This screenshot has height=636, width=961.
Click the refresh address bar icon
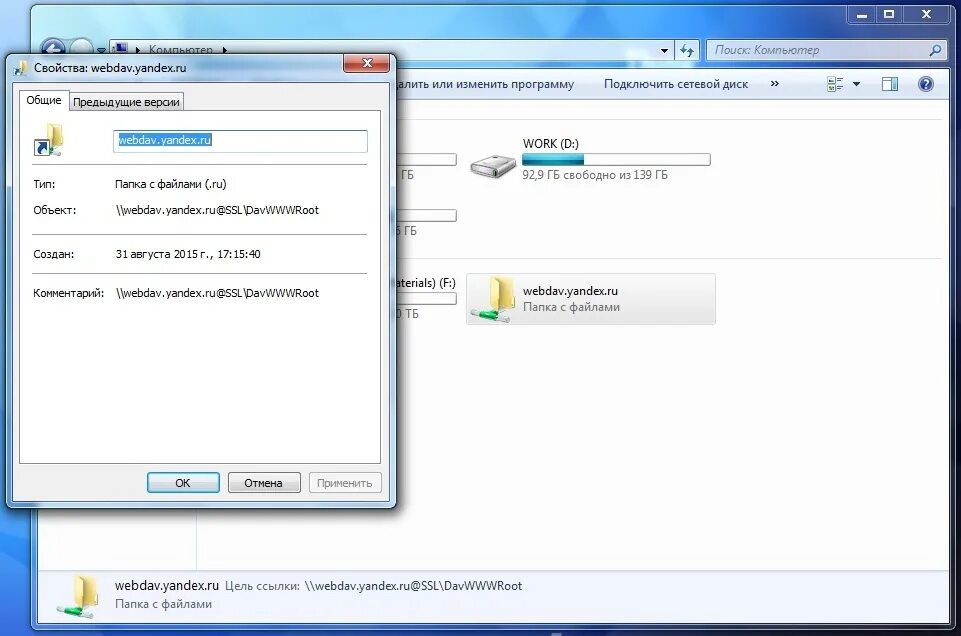(x=686, y=50)
